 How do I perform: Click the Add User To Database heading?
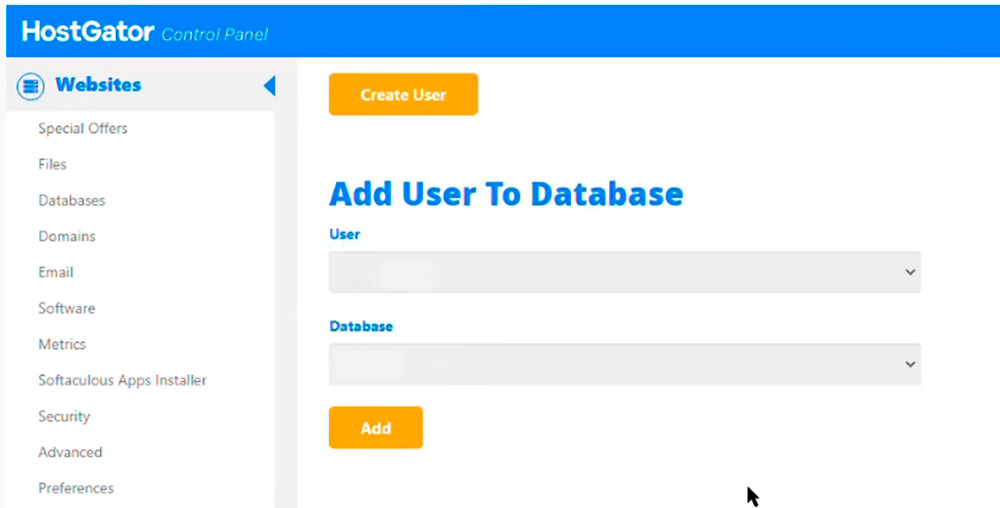coord(506,194)
